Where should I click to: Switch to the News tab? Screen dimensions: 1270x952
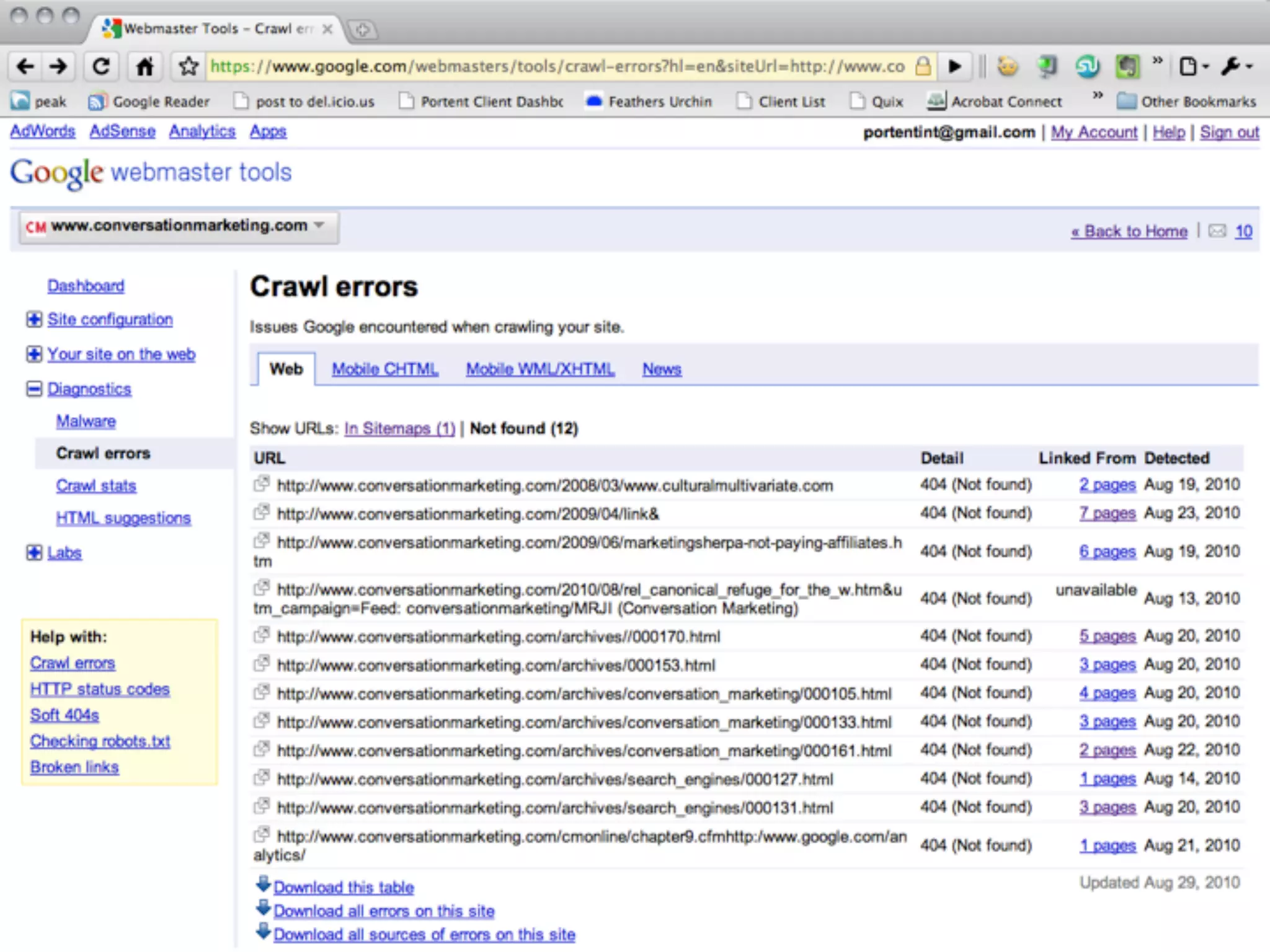click(661, 369)
